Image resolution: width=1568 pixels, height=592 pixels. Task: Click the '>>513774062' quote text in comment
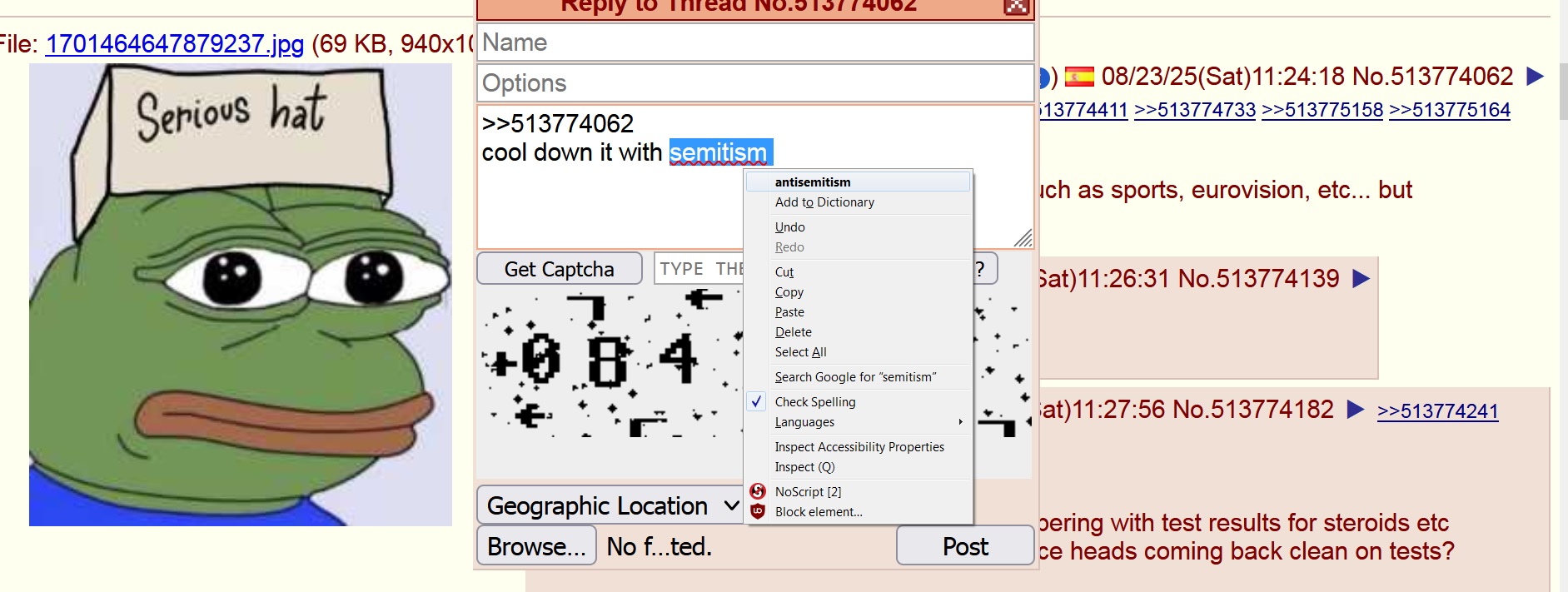pos(558,124)
